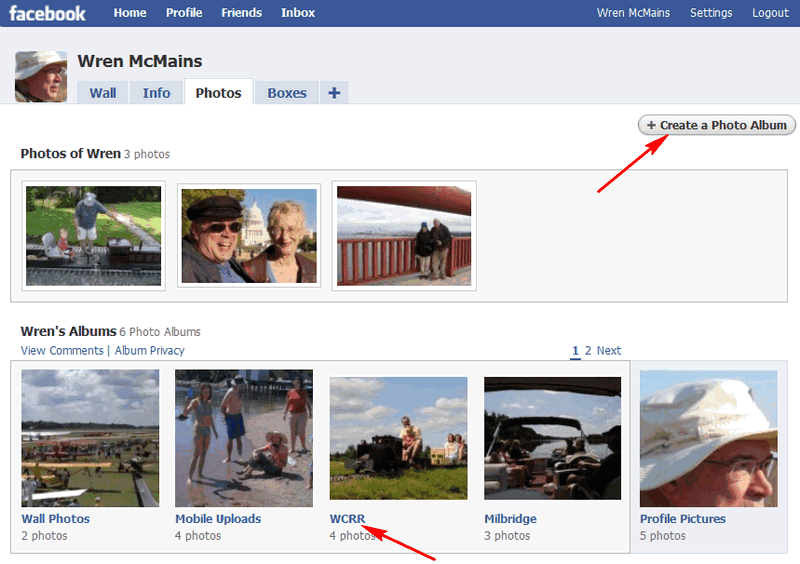Click Wren McMains profile picture

pyautogui.click(x=41, y=77)
